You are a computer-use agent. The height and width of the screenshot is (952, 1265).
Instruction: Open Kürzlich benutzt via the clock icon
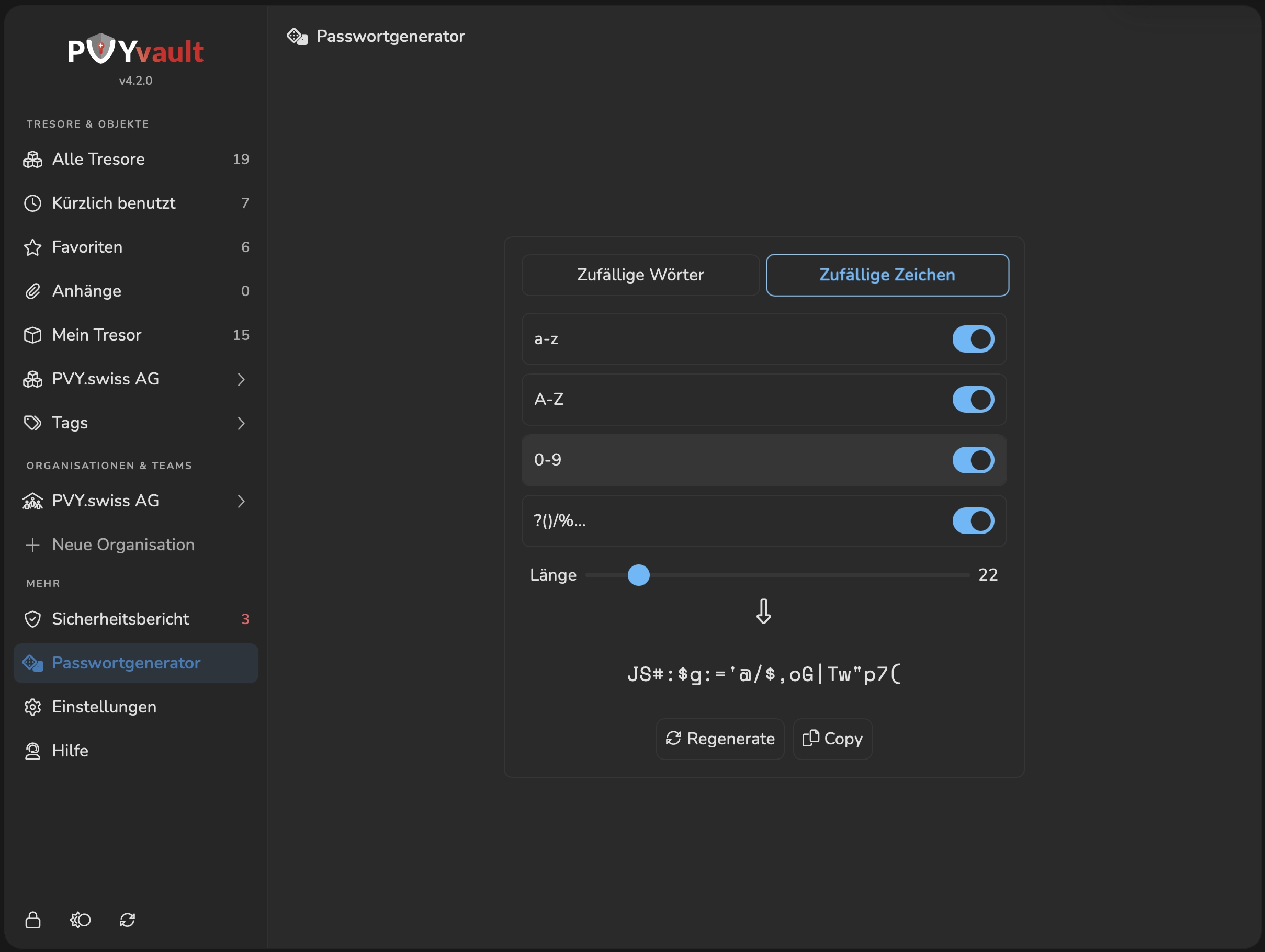coord(33,203)
